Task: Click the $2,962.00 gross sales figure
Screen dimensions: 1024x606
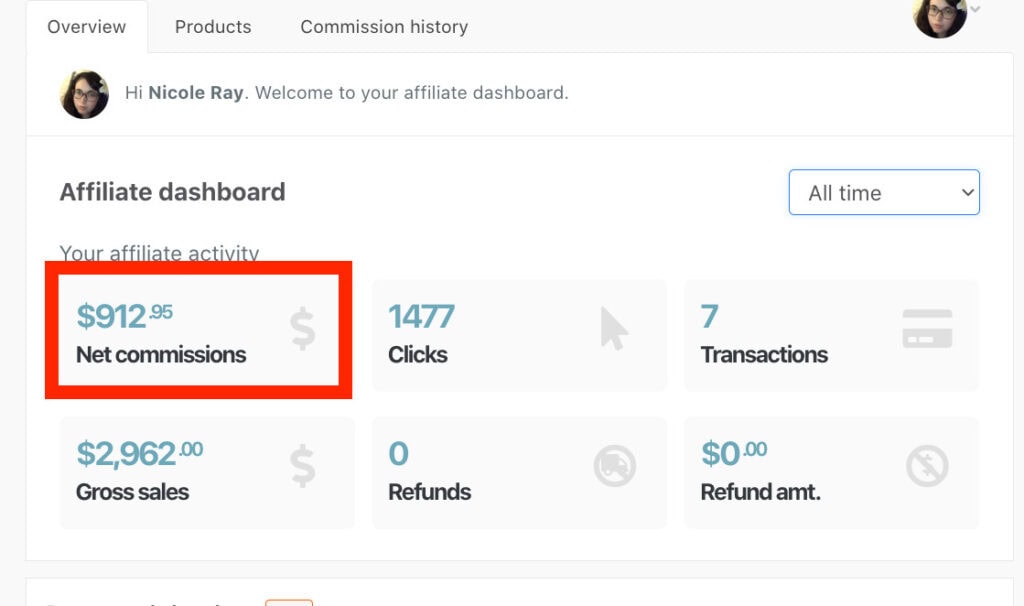Action: pyautogui.click(x=140, y=453)
